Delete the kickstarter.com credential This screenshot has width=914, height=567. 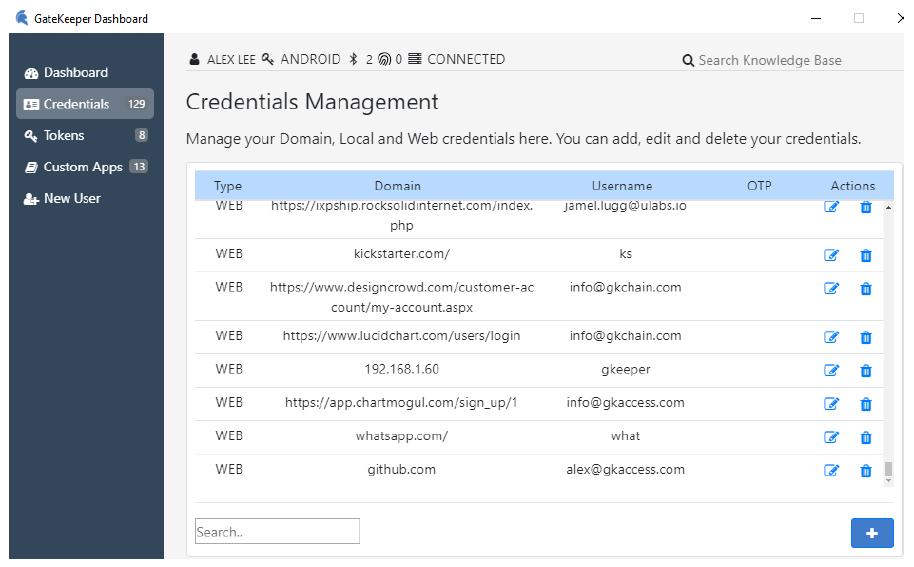coord(866,255)
